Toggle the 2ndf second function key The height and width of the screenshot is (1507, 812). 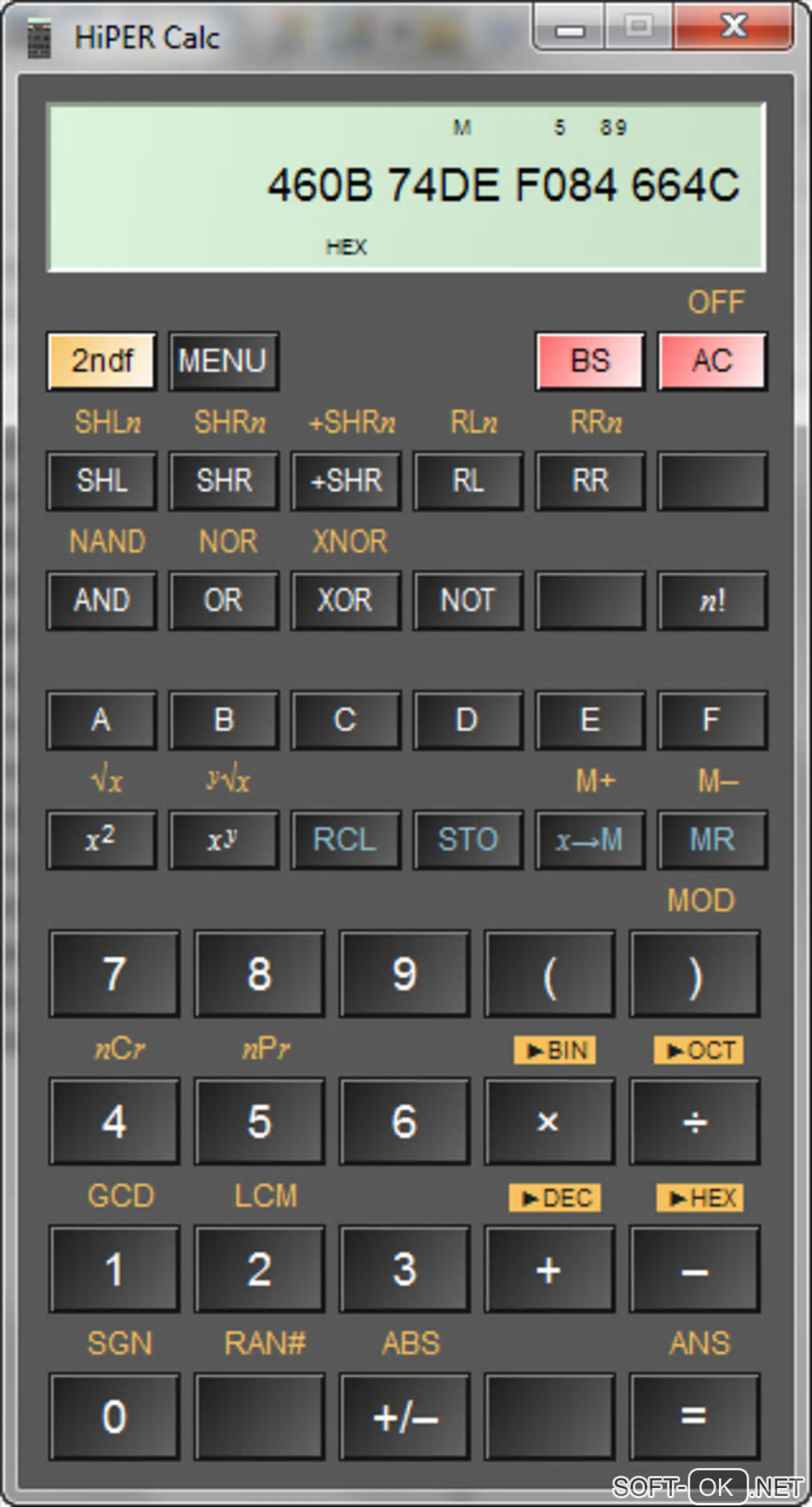coord(101,361)
